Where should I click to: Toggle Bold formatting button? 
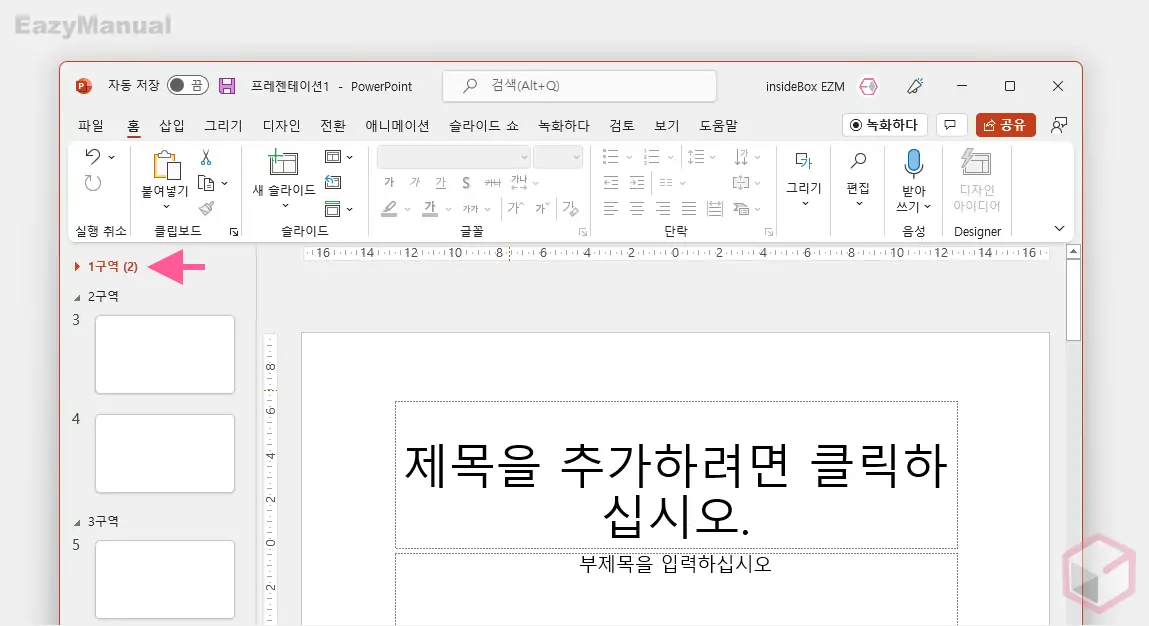pos(389,183)
